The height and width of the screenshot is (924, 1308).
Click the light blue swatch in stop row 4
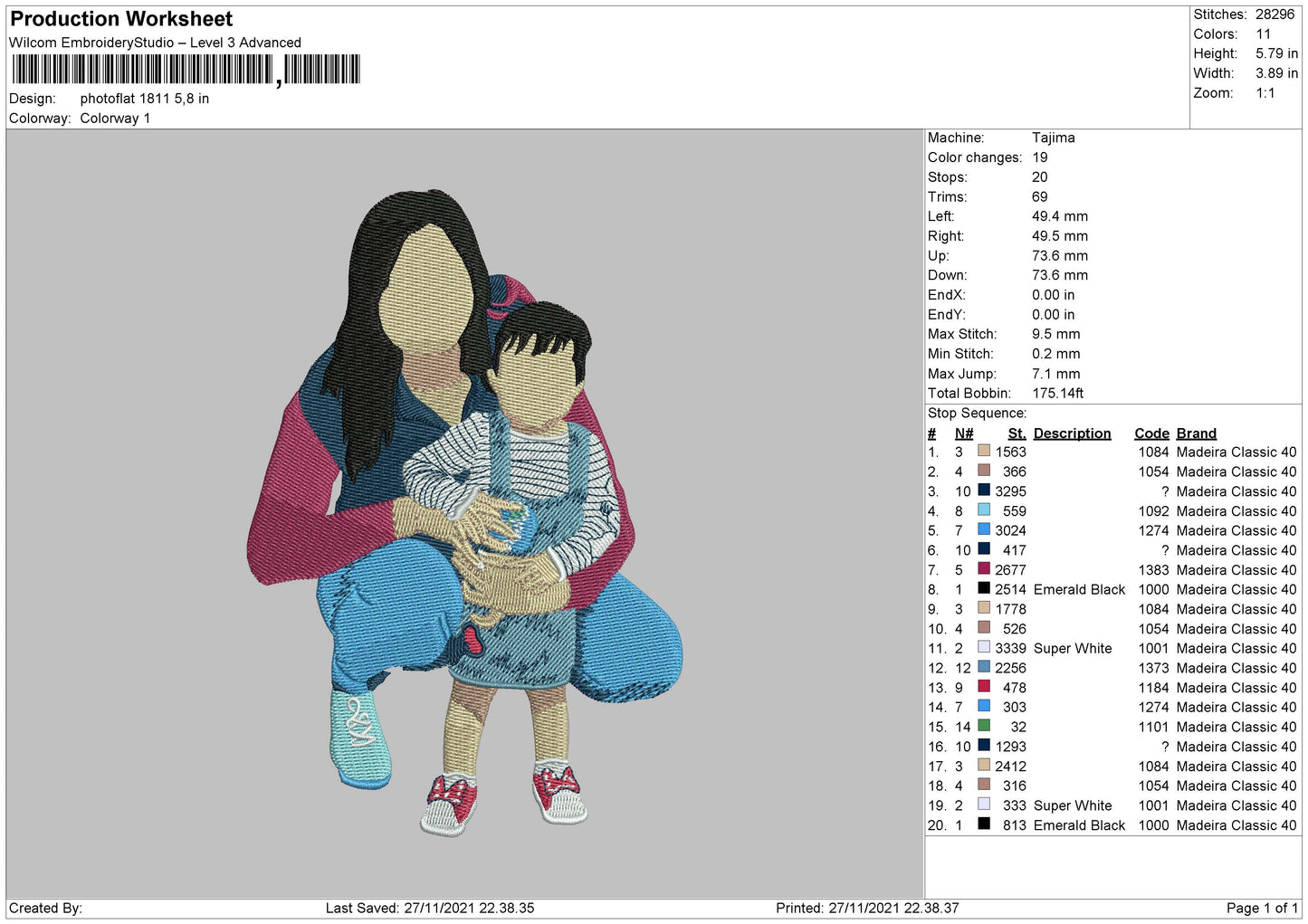(983, 510)
